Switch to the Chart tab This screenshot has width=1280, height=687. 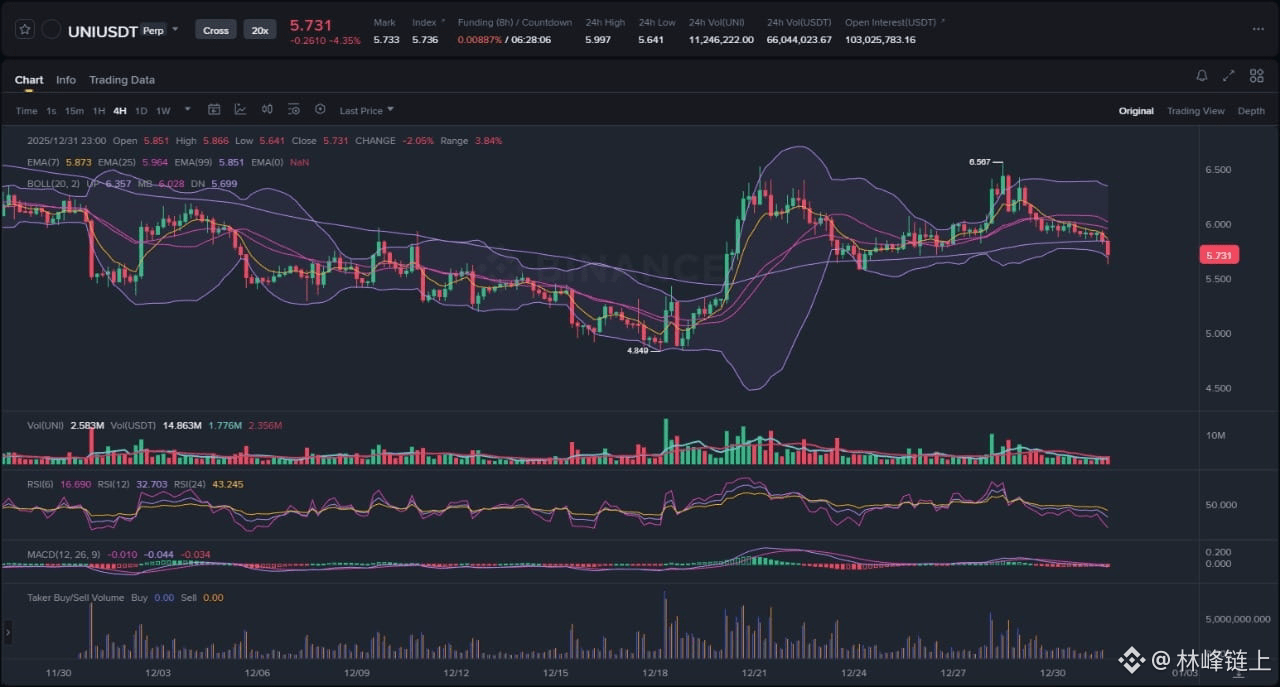(29, 80)
